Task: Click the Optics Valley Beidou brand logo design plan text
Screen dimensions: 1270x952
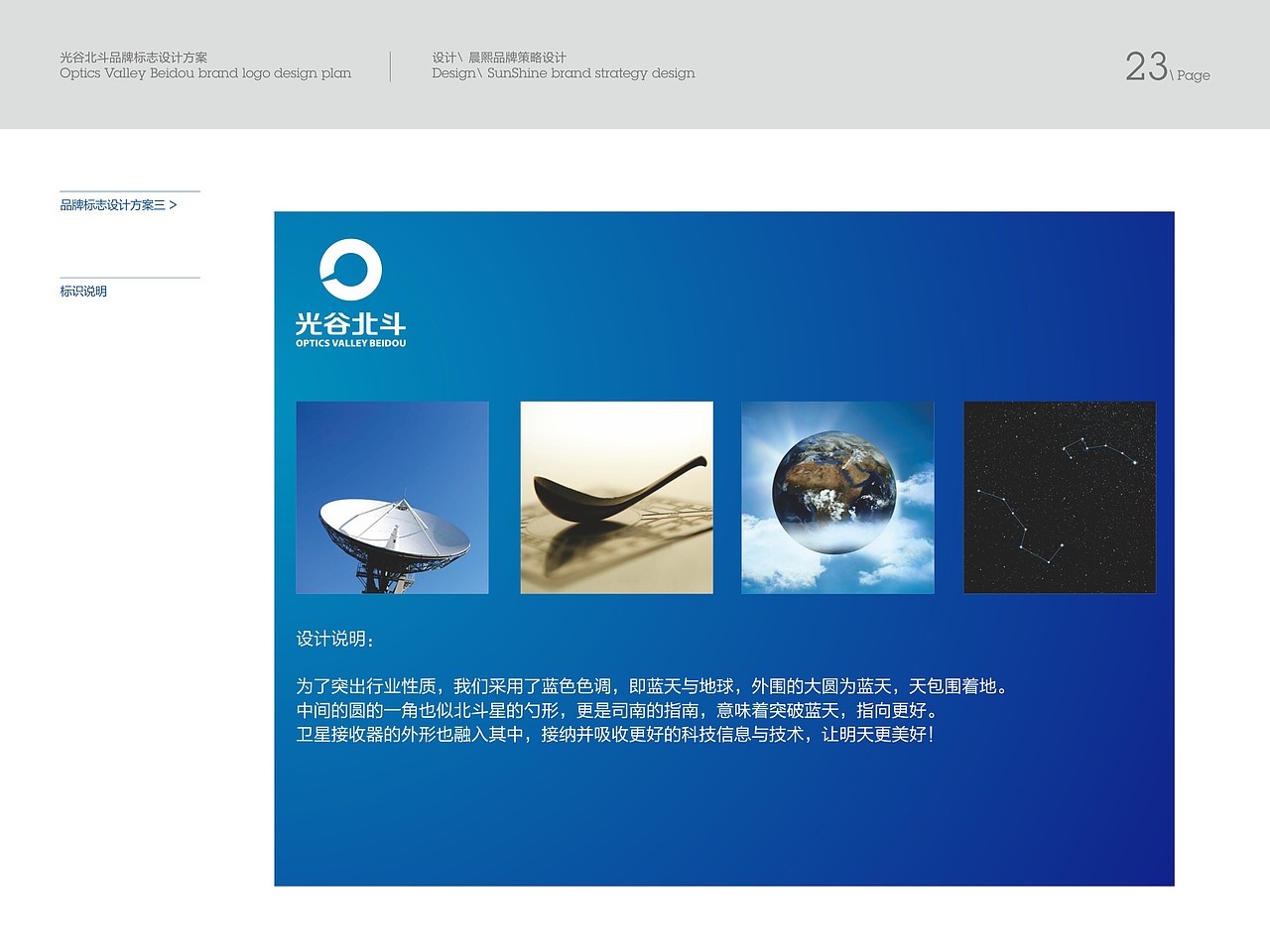Action: pyautogui.click(x=205, y=73)
